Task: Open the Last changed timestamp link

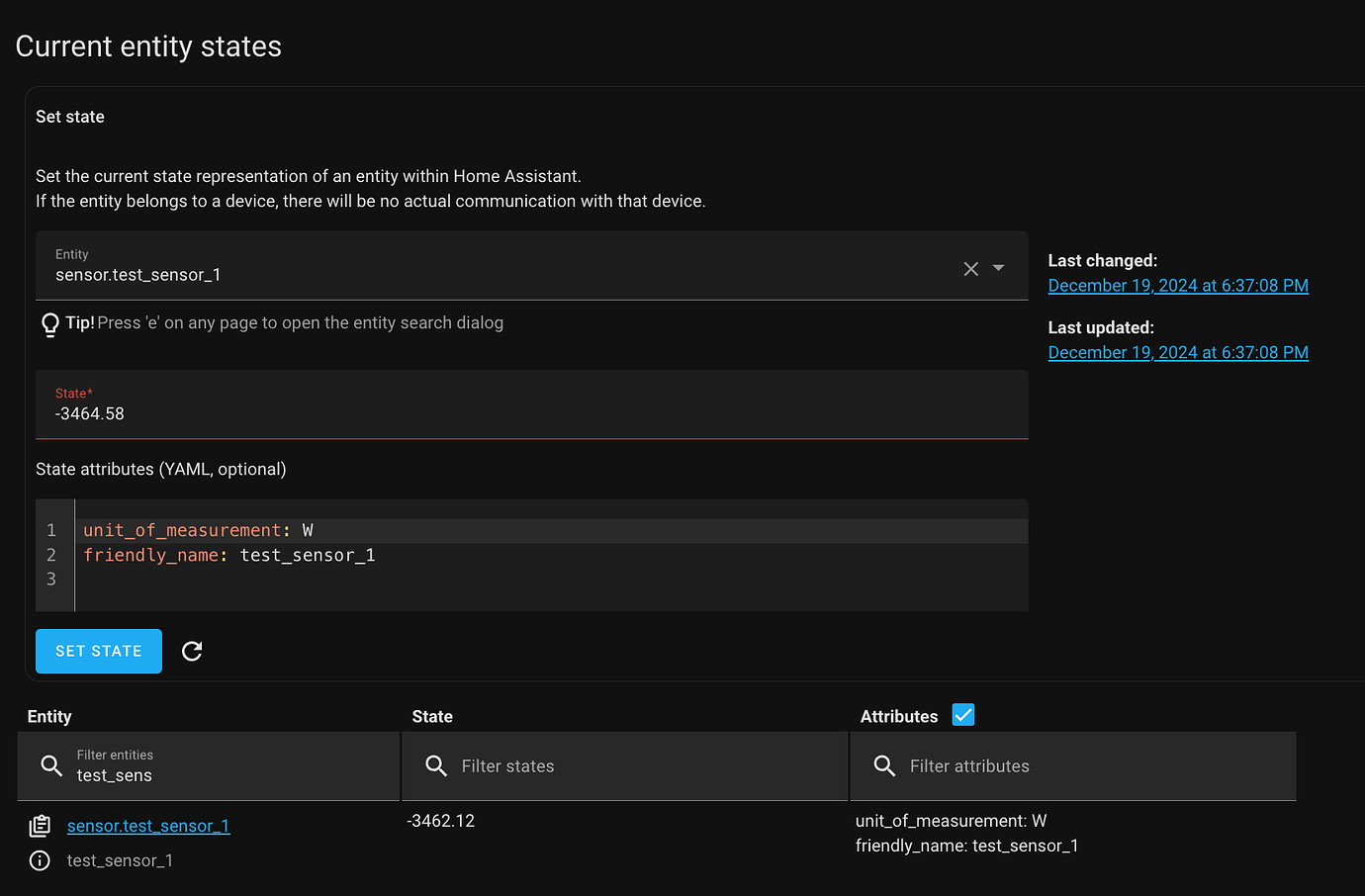Action: [x=1177, y=285]
